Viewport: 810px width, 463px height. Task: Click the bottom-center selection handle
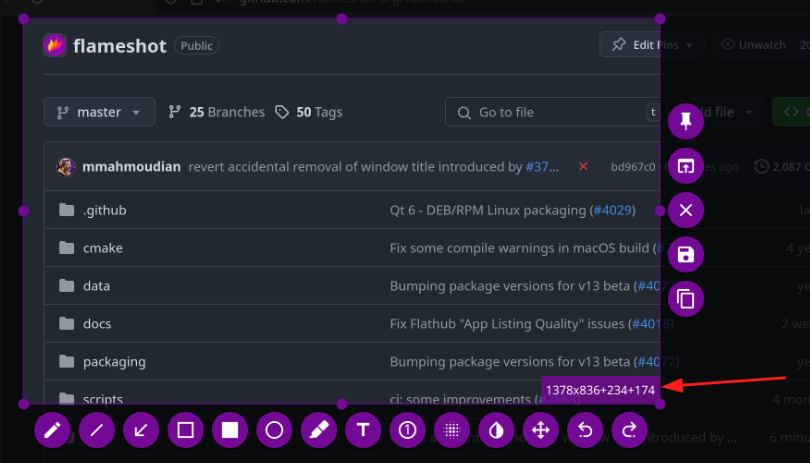coord(342,404)
